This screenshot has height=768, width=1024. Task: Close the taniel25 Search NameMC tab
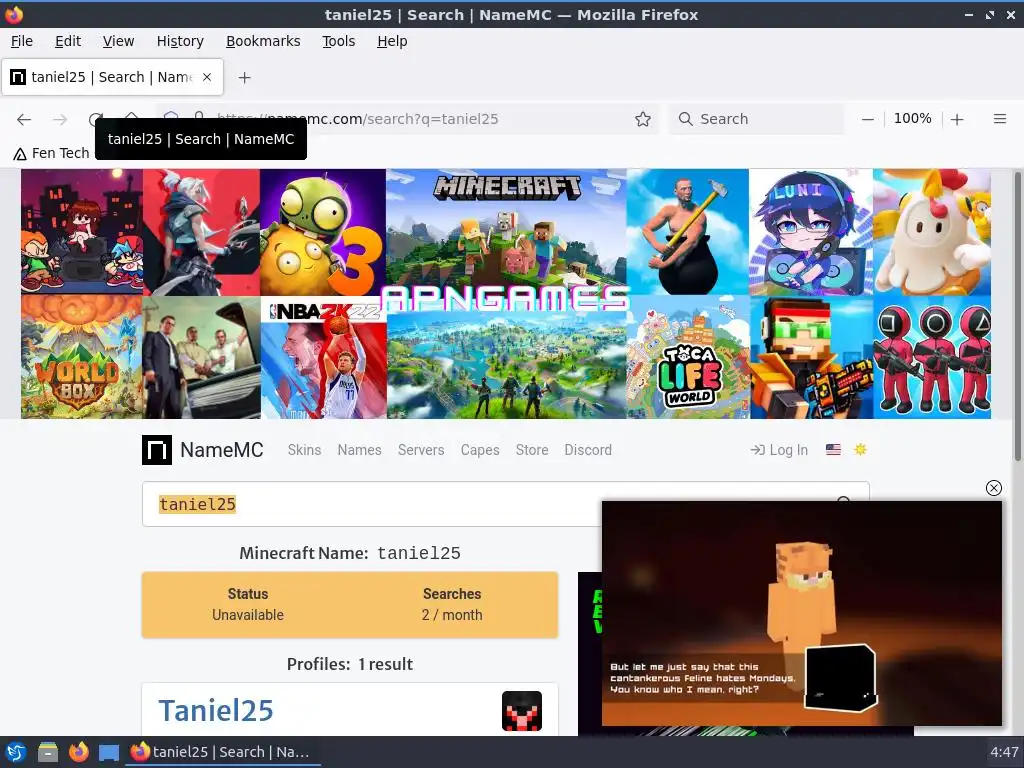coord(207,77)
